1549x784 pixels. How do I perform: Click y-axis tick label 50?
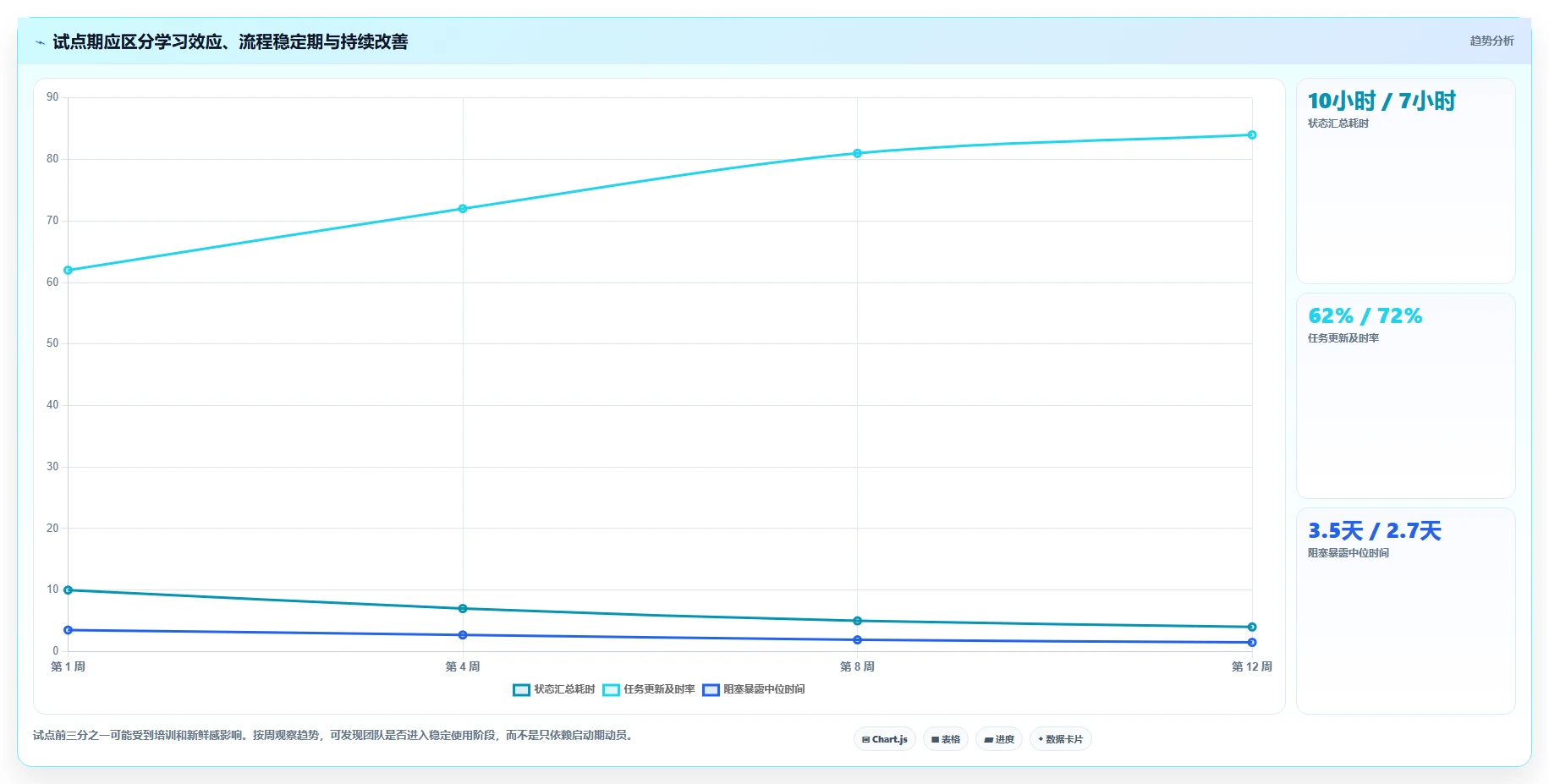(52, 343)
